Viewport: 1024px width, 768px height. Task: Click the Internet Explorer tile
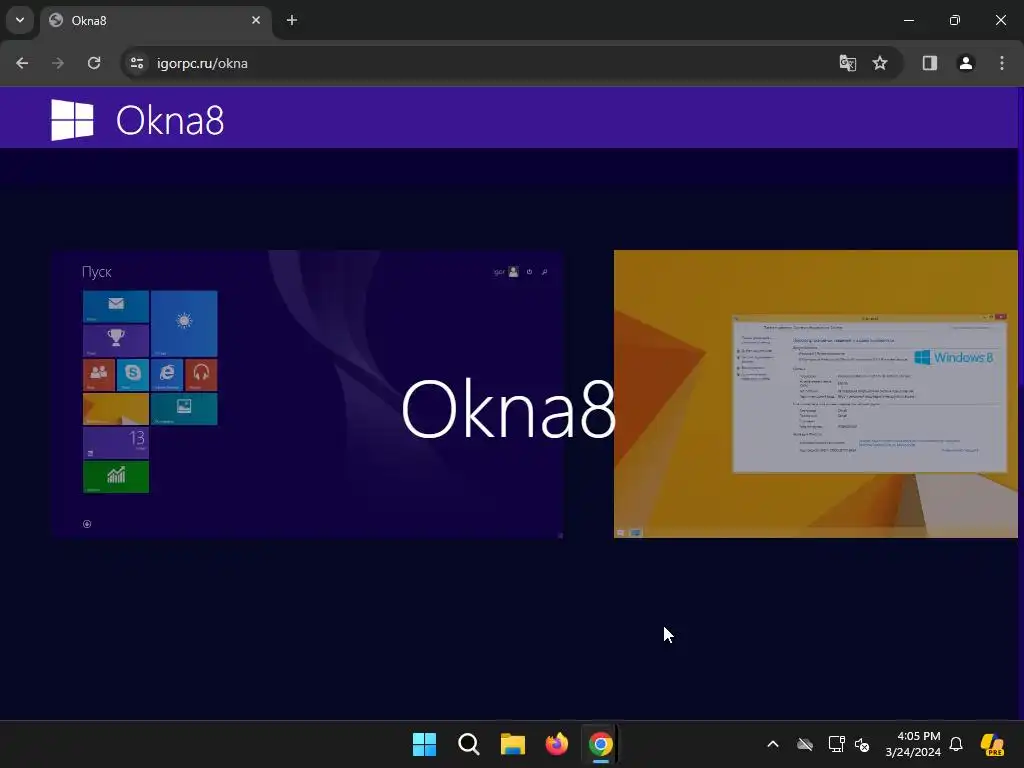click(x=167, y=374)
